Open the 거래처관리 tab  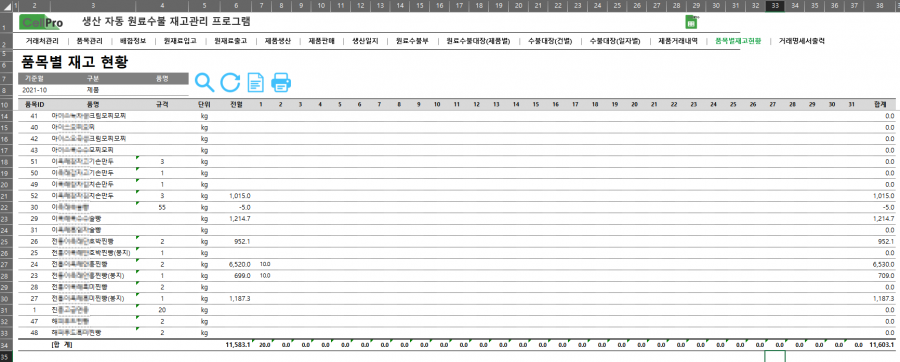pyautogui.click(x=42, y=41)
